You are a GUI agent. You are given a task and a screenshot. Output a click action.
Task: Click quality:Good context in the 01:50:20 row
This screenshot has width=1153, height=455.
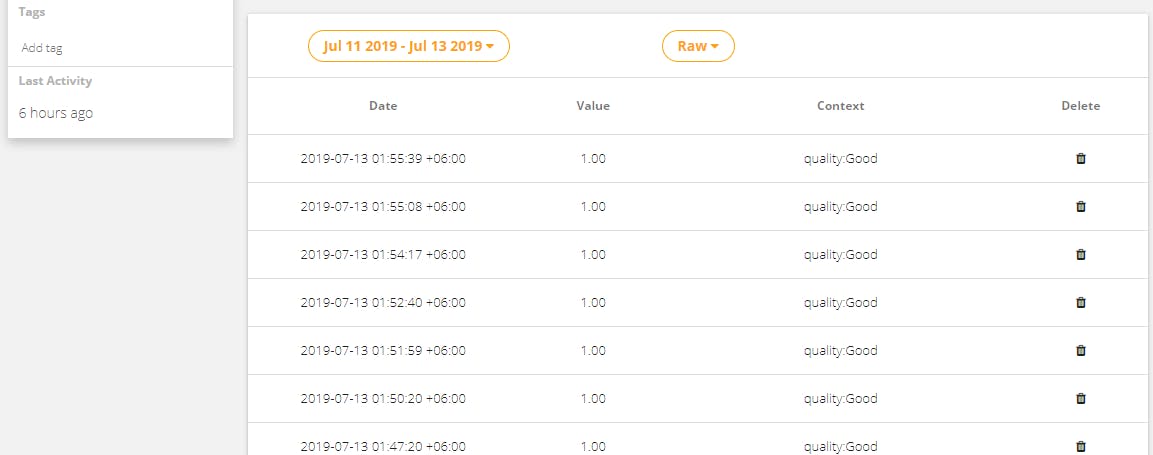pos(840,398)
